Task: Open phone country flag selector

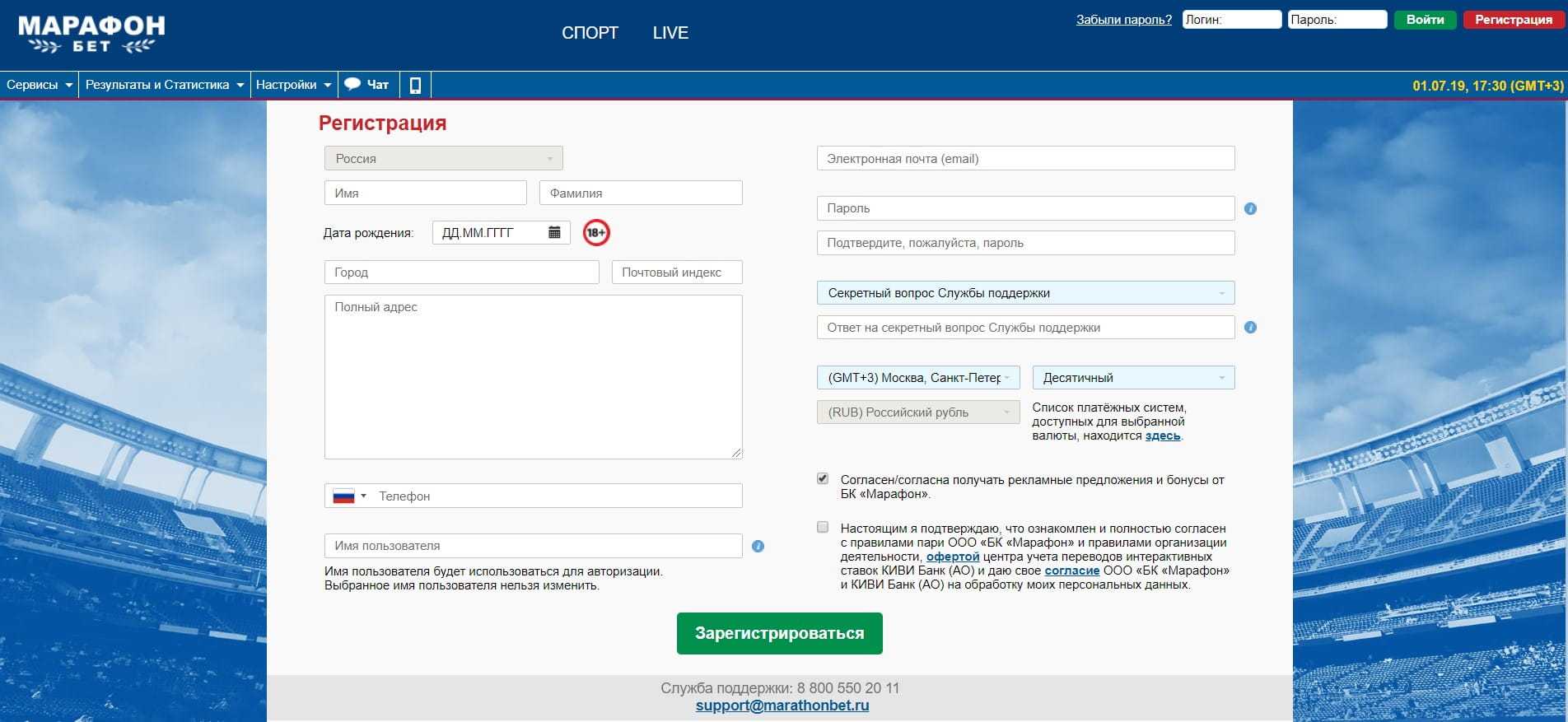Action: coord(349,496)
